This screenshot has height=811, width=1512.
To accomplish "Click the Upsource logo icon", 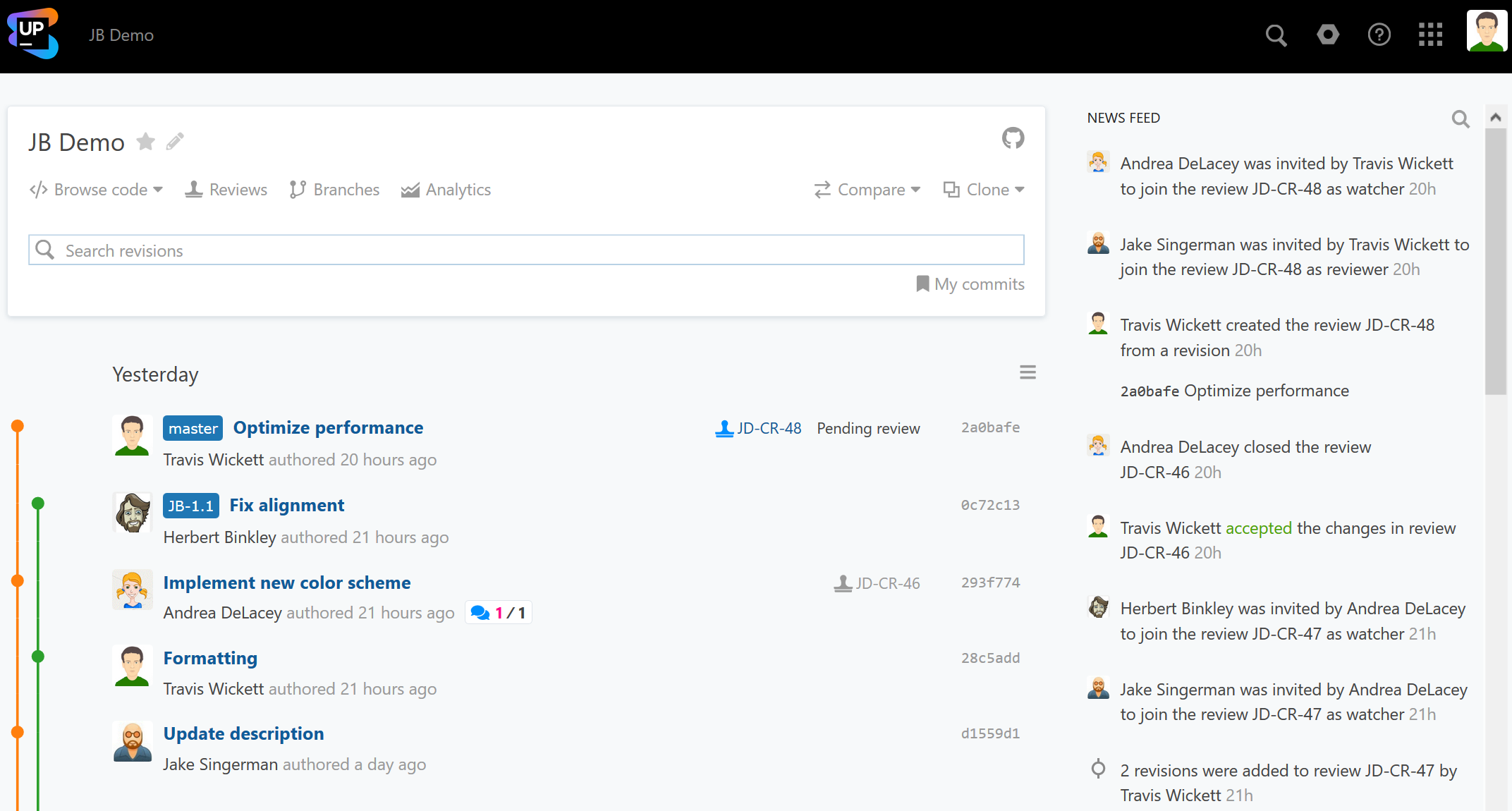I will click(32, 34).
